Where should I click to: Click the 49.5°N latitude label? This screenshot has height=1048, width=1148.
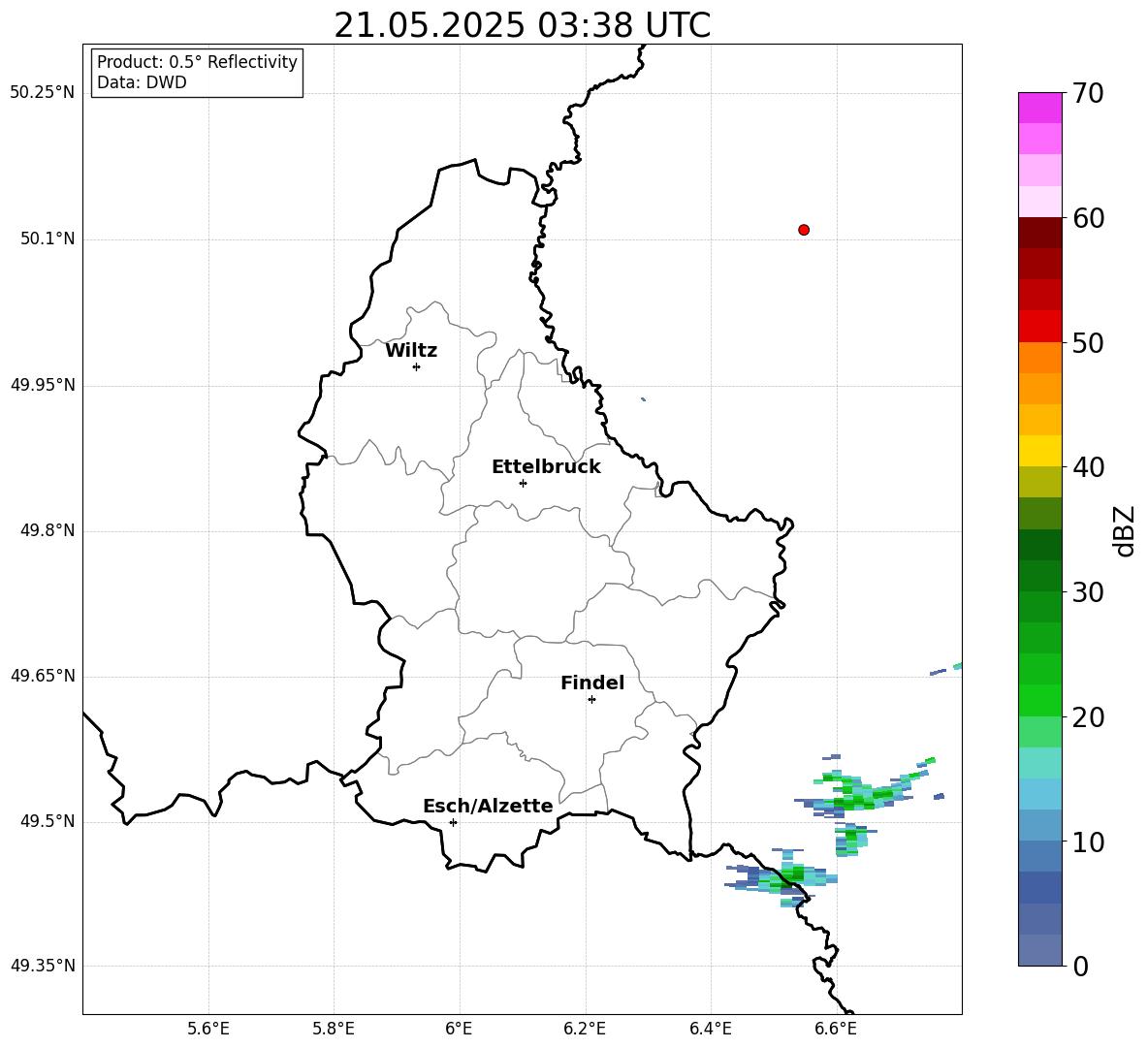(48, 821)
